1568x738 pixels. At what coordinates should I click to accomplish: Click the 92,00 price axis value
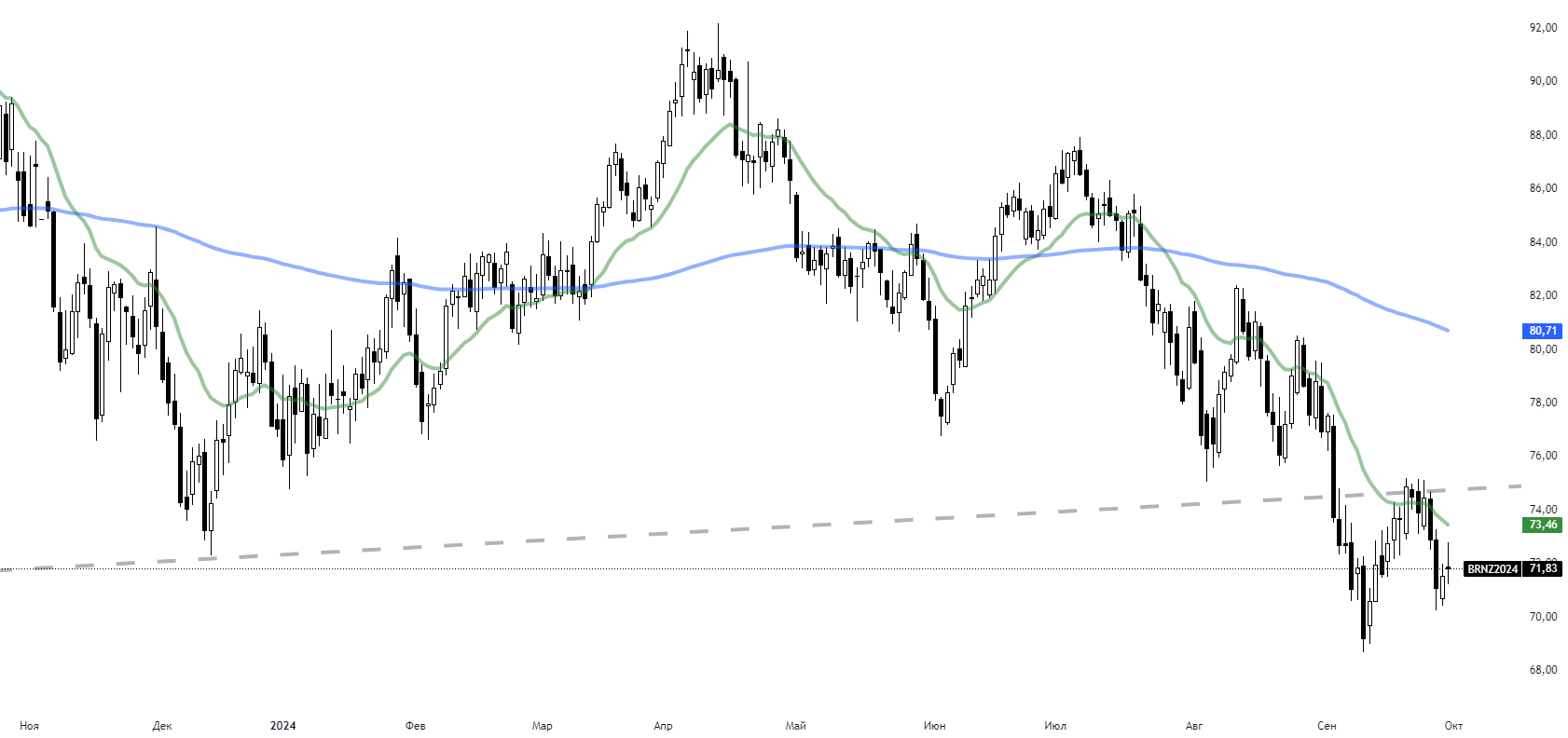(x=1543, y=28)
